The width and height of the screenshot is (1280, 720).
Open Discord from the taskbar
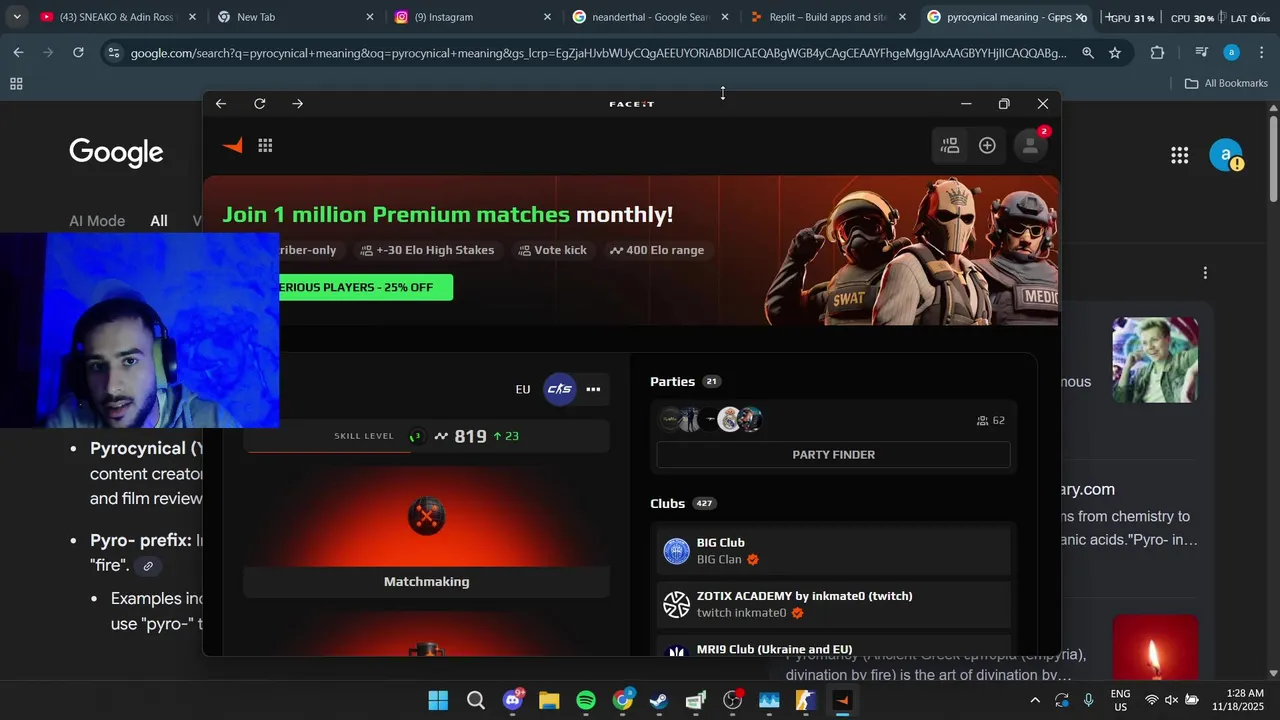[514, 701]
